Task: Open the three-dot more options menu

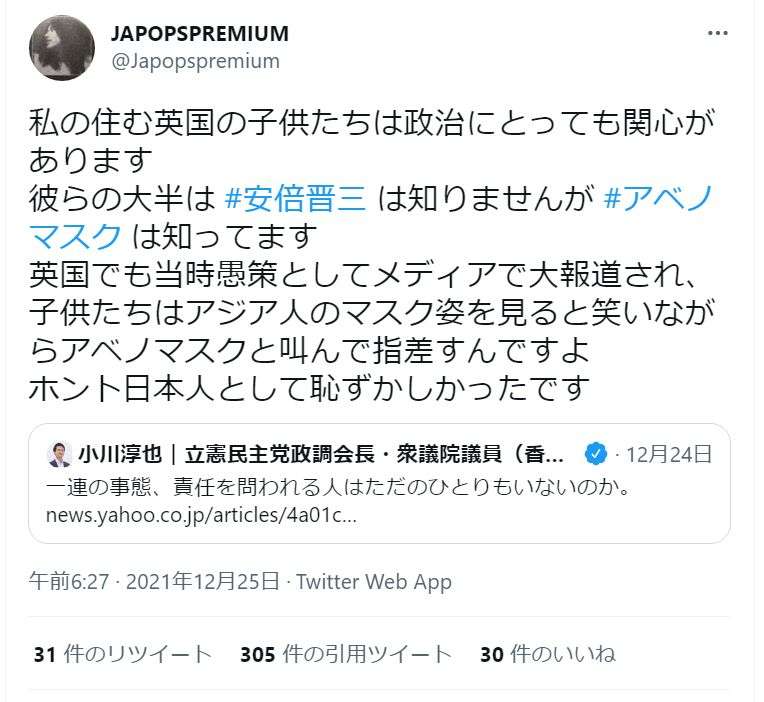Action: coord(718,33)
